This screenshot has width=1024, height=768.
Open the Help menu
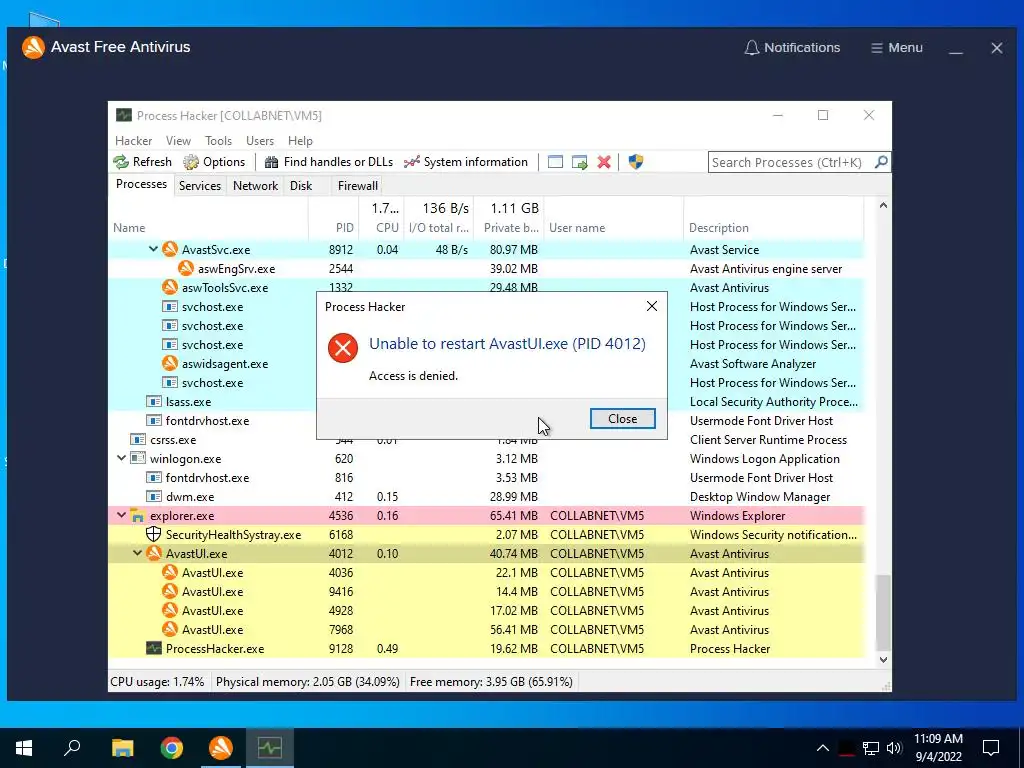300,141
